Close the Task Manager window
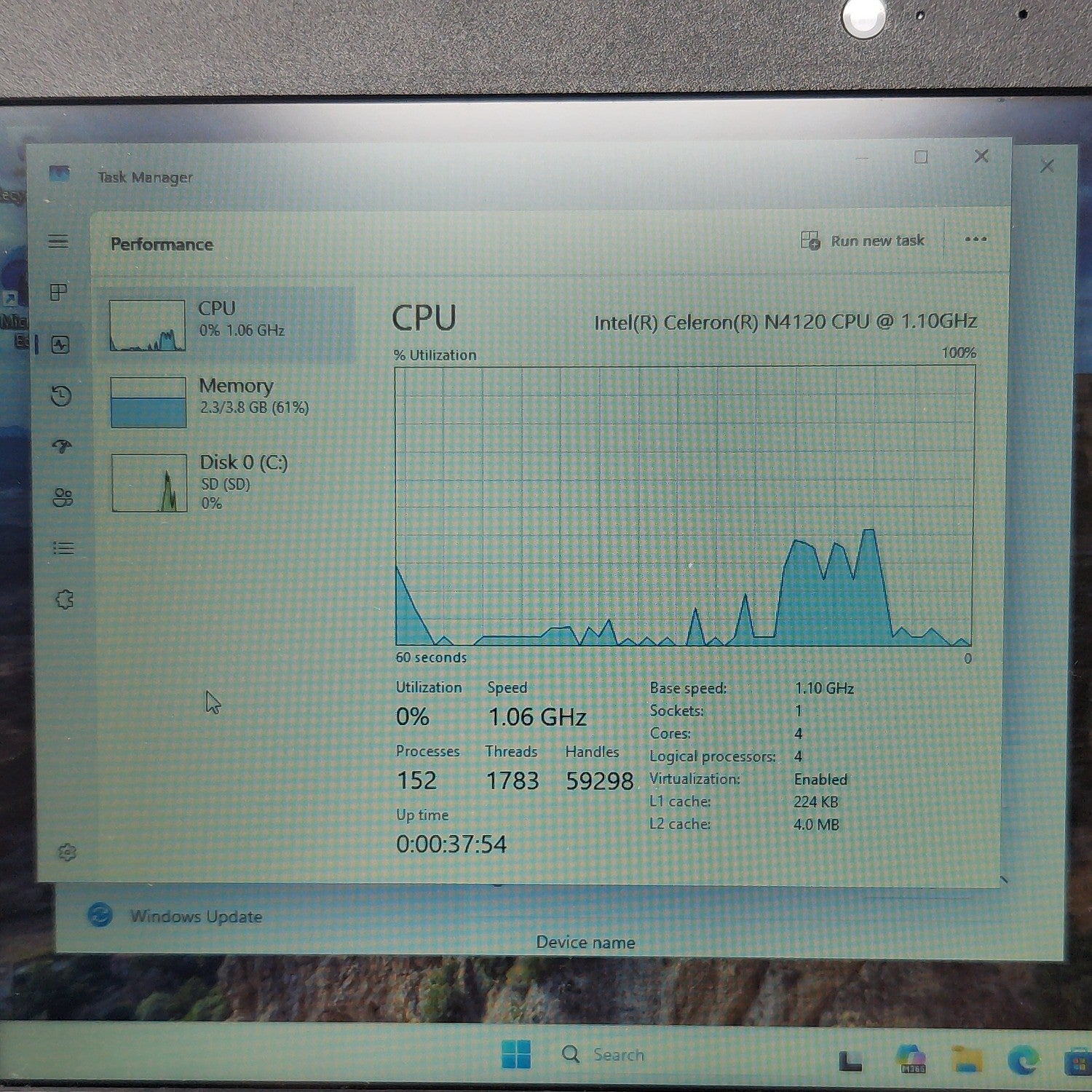1092x1092 pixels. pyautogui.click(x=981, y=156)
